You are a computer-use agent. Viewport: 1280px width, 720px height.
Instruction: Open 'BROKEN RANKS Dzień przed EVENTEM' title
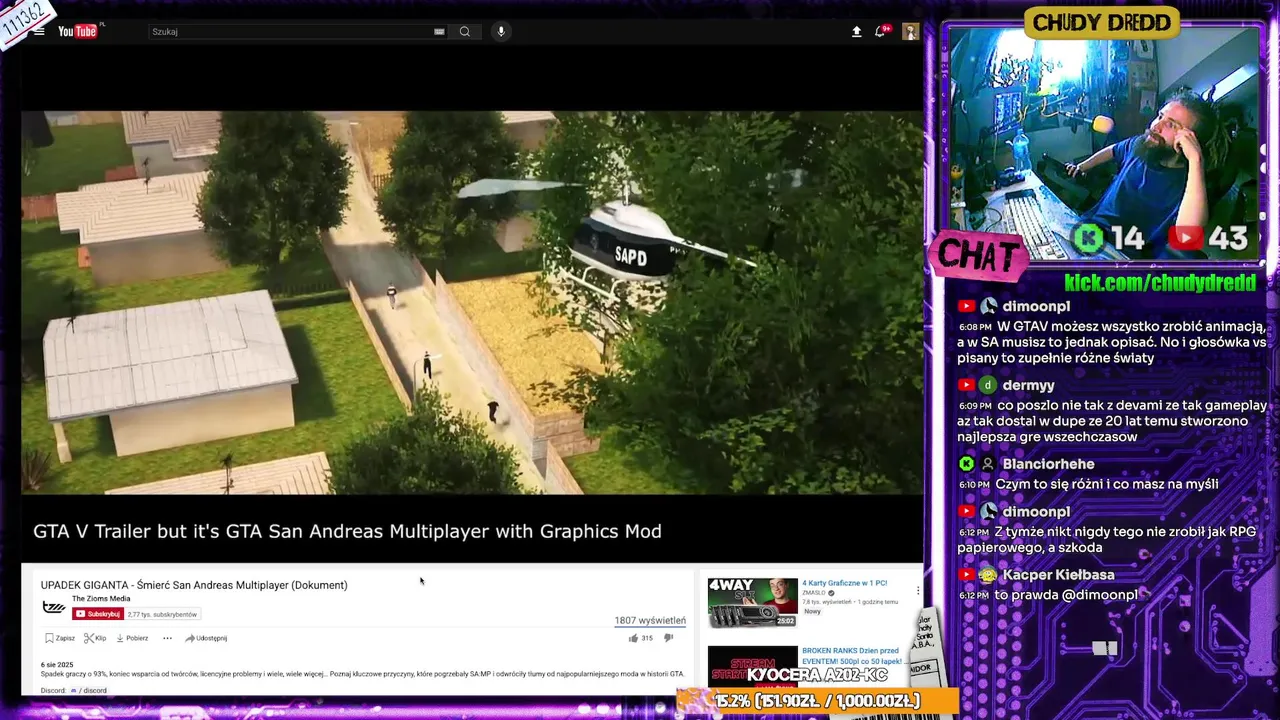tap(853, 656)
